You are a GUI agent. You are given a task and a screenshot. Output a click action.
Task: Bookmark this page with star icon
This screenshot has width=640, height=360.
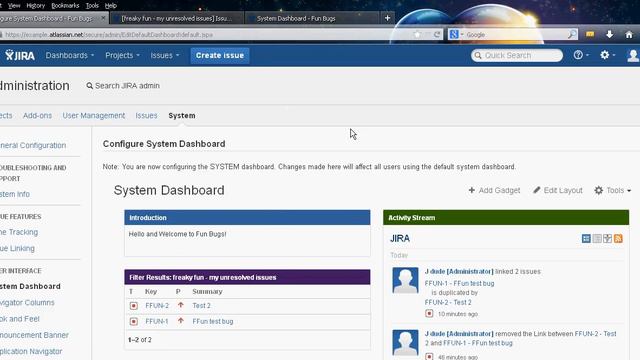pos(417,35)
